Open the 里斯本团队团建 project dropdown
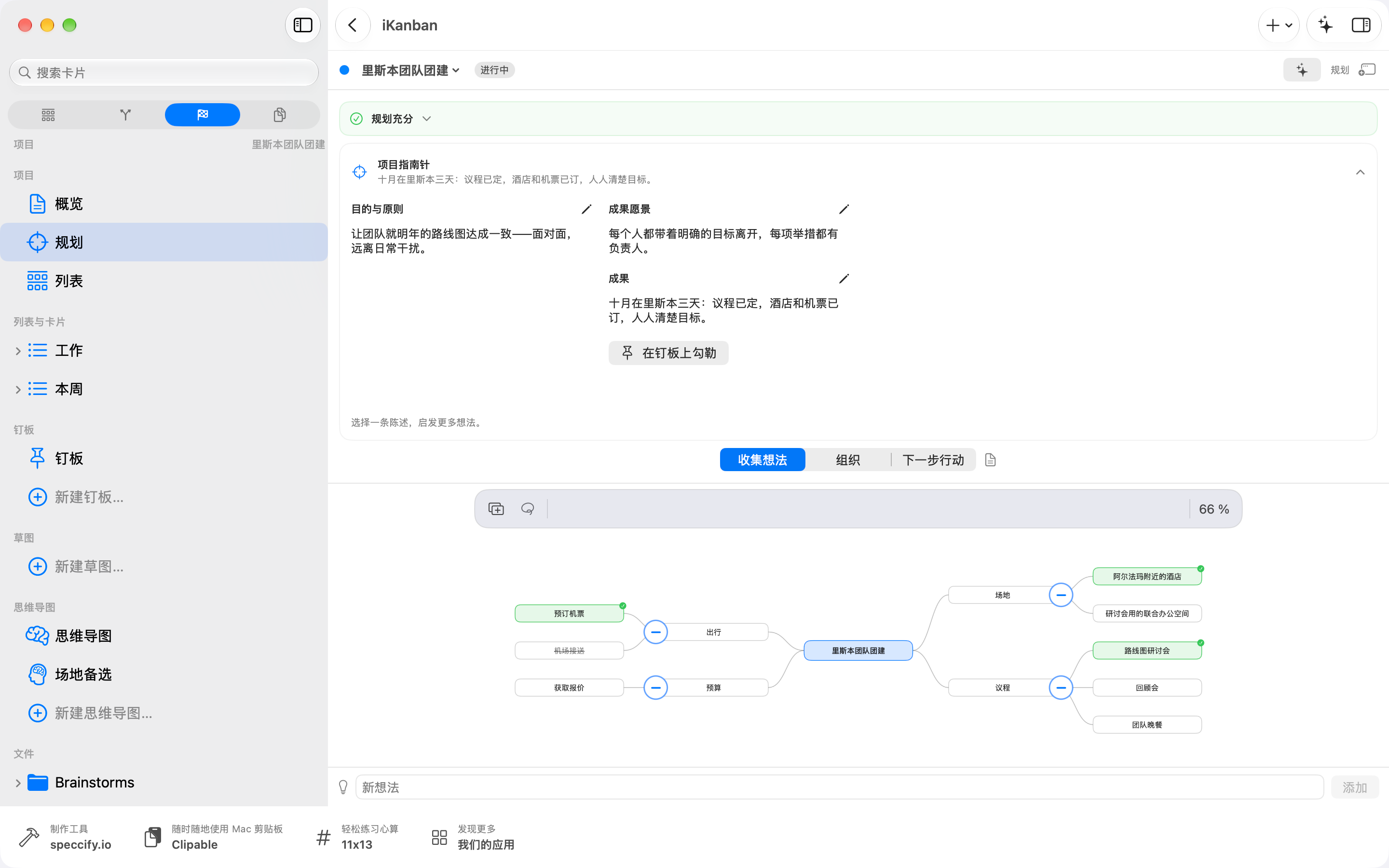The width and height of the screenshot is (1389, 868). click(x=410, y=70)
